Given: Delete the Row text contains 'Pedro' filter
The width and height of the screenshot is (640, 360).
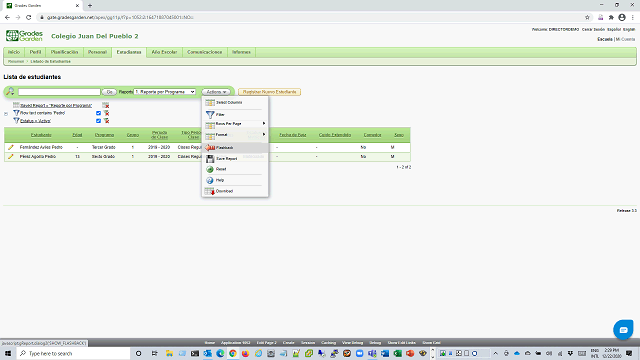Looking at the screenshot, I should (106, 113).
